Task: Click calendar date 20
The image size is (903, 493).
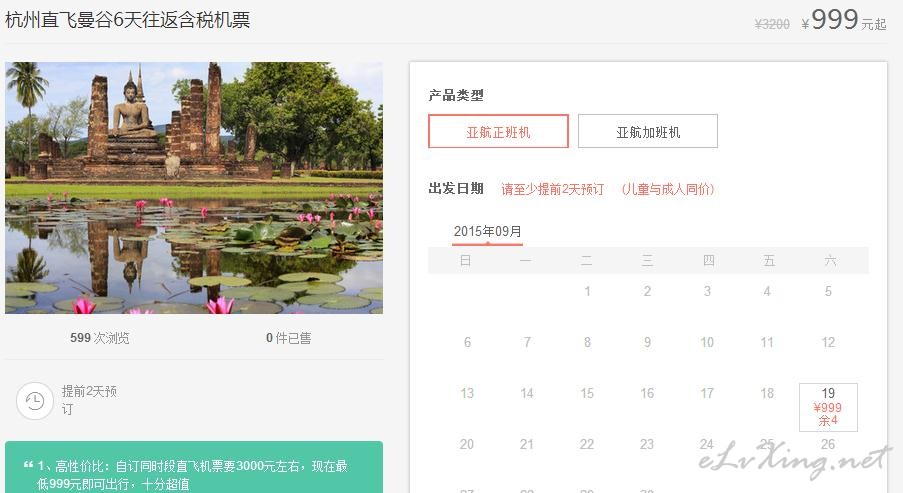Action: pos(467,444)
